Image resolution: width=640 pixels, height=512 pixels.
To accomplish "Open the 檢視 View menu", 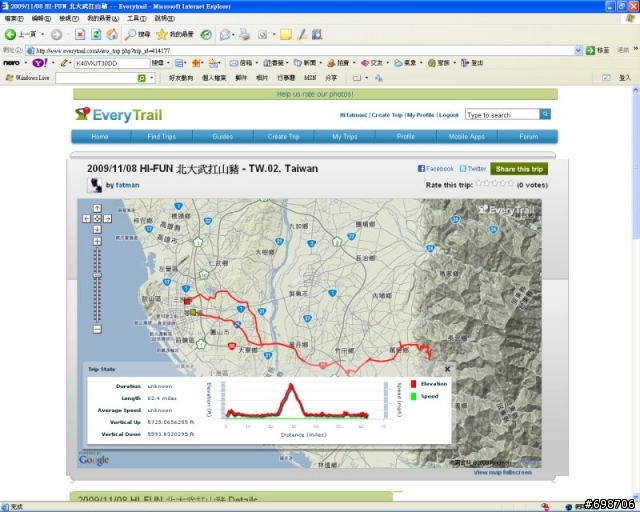I will click(x=69, y=18).
